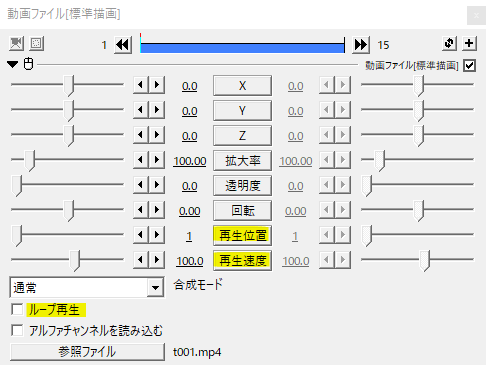Click the 再生速度 parameter button
This screenshot has width=486, height=365.
(242, 261)
